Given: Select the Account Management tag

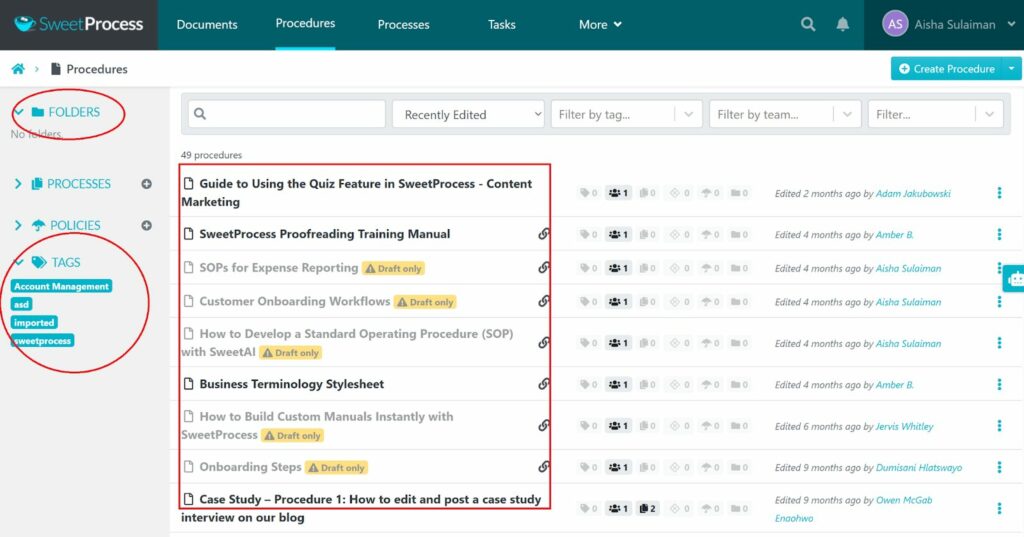Looking at the screenshot, I should coord(61,287).
